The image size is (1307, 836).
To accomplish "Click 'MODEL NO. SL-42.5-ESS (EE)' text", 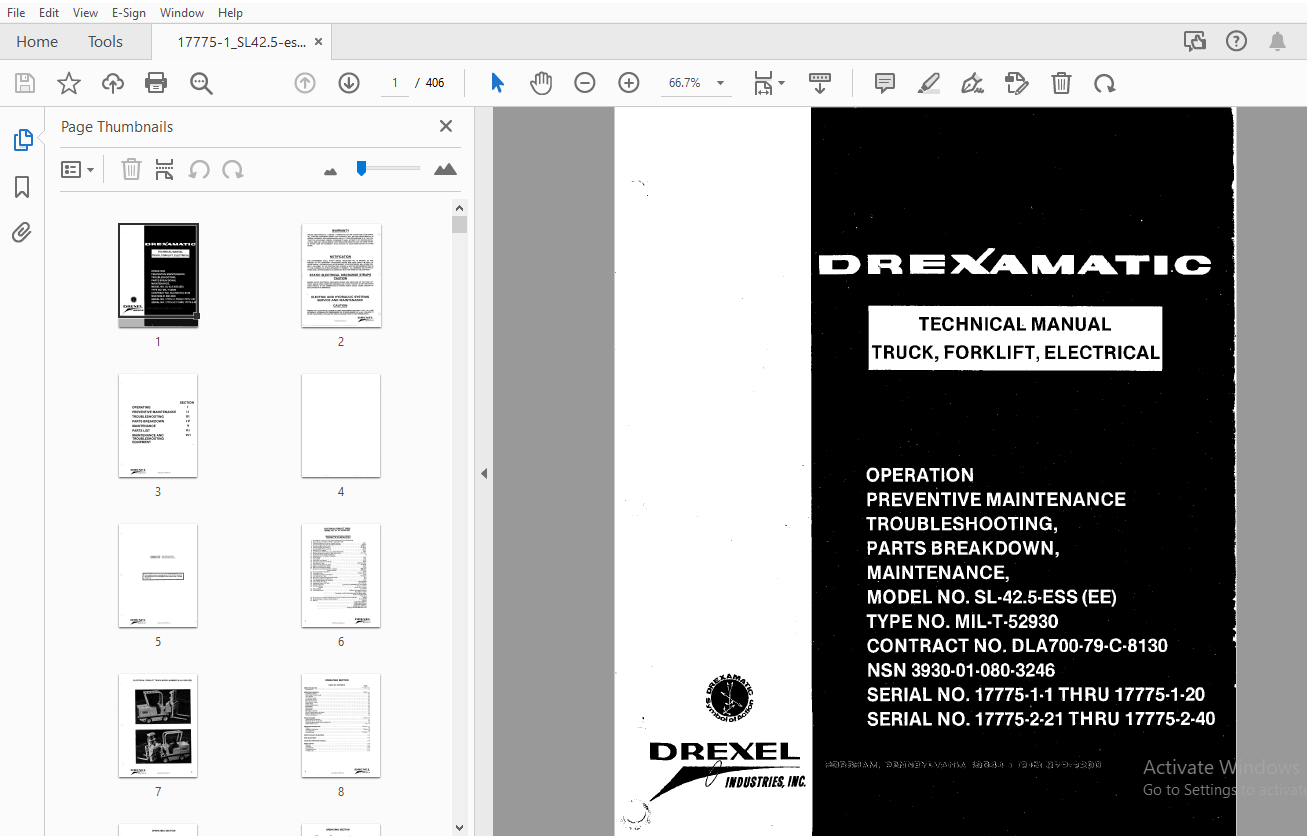I will [991, 597].
